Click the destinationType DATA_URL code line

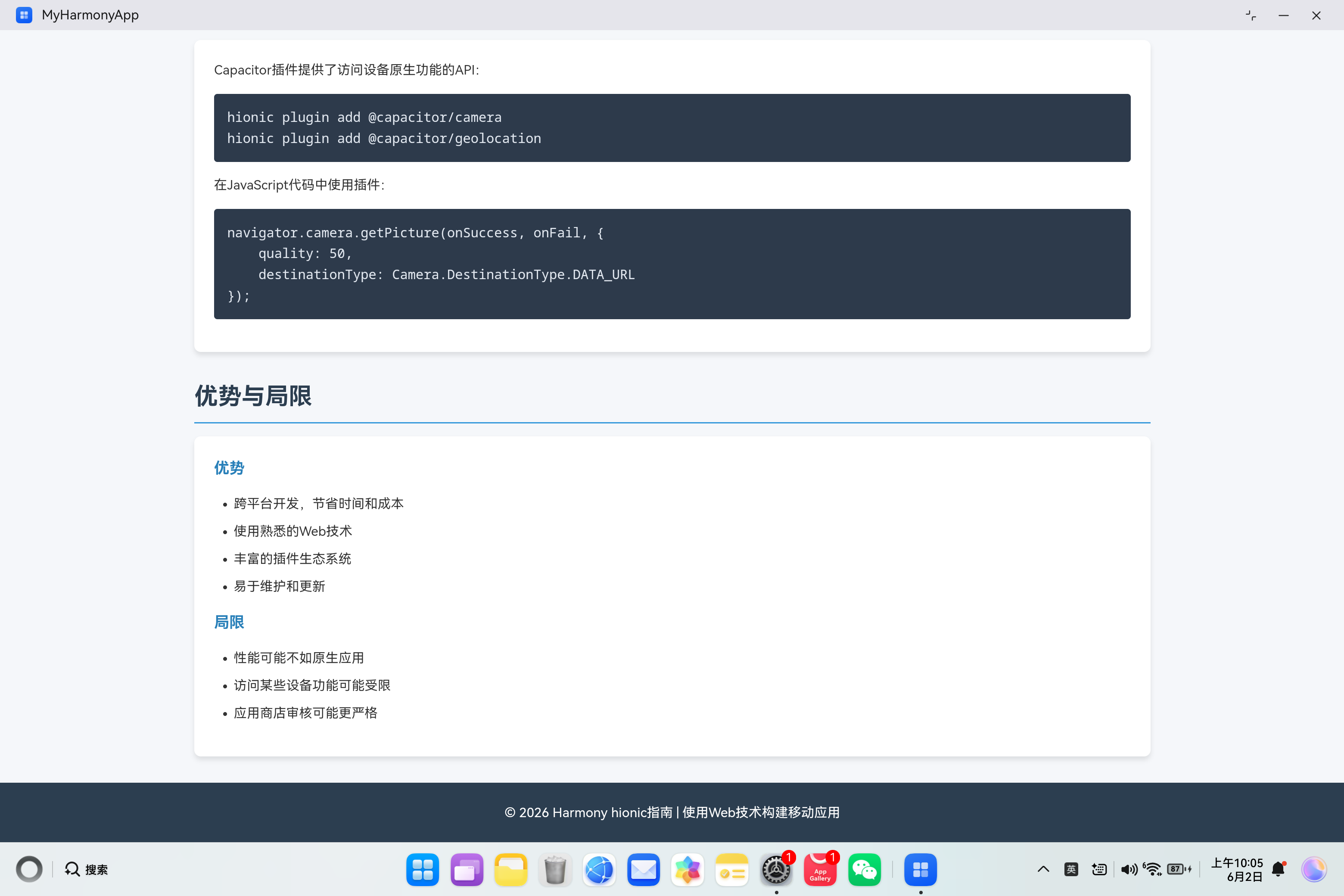coord(446,274)
